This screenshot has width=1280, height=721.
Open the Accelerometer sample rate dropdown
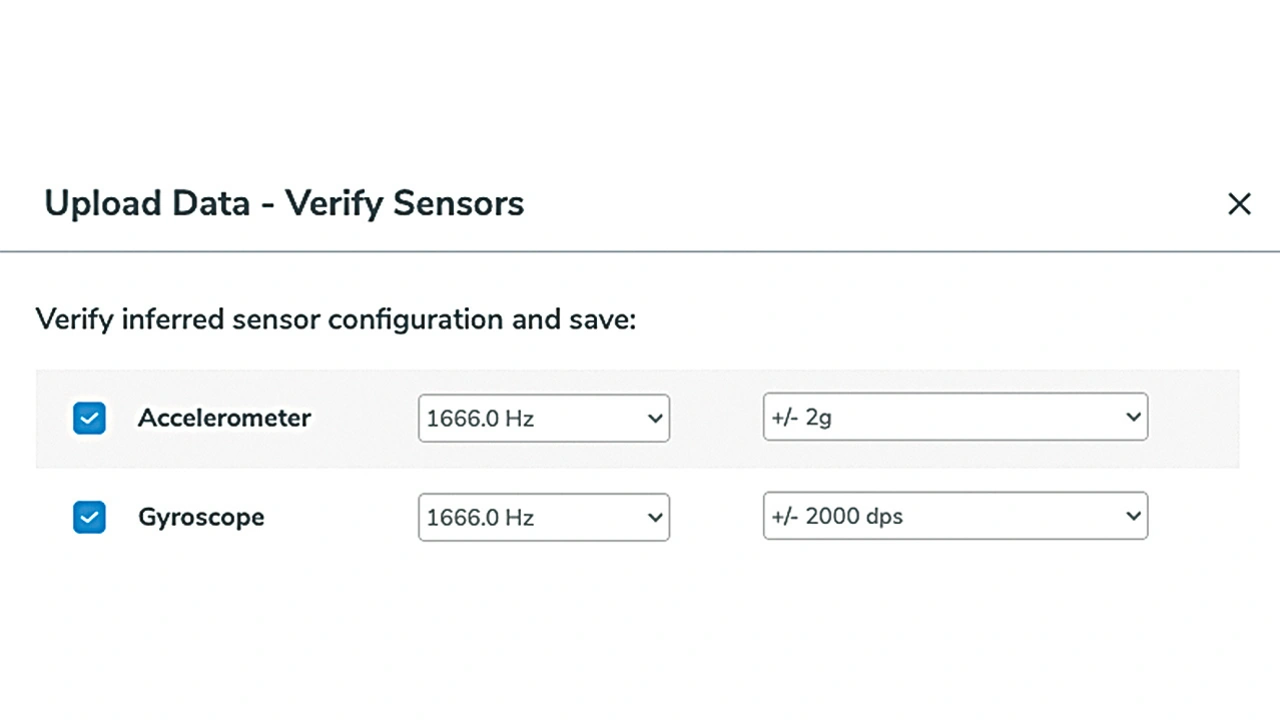543,418
